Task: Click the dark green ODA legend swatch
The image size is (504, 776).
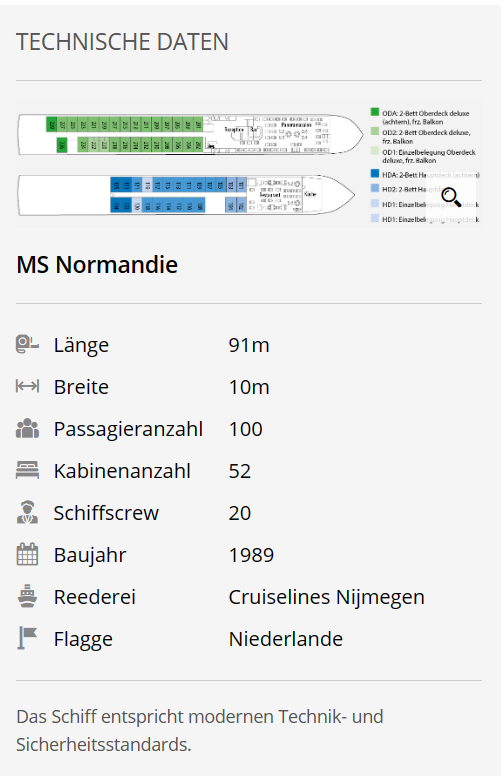Action: pos(375,112)
